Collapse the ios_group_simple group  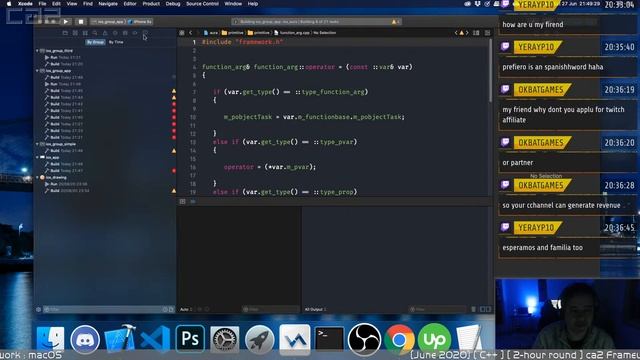[x=37, y=144]
